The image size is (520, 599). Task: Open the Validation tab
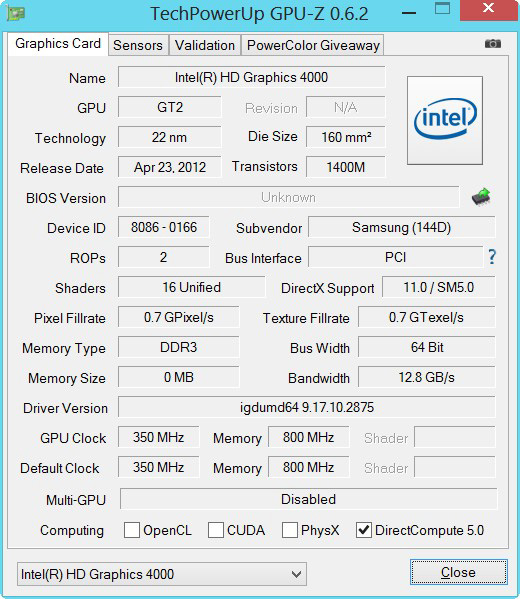205,45
